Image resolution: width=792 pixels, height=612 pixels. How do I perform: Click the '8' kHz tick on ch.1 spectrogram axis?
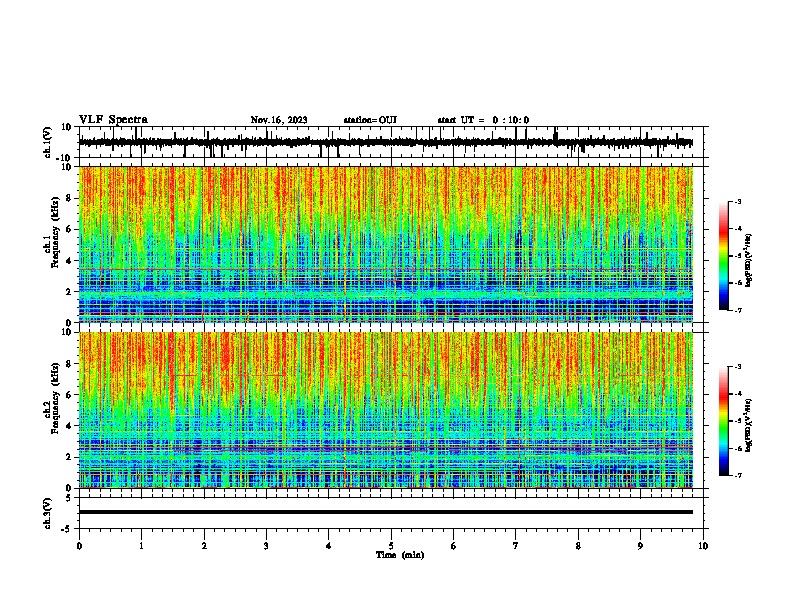click(69, 198)
